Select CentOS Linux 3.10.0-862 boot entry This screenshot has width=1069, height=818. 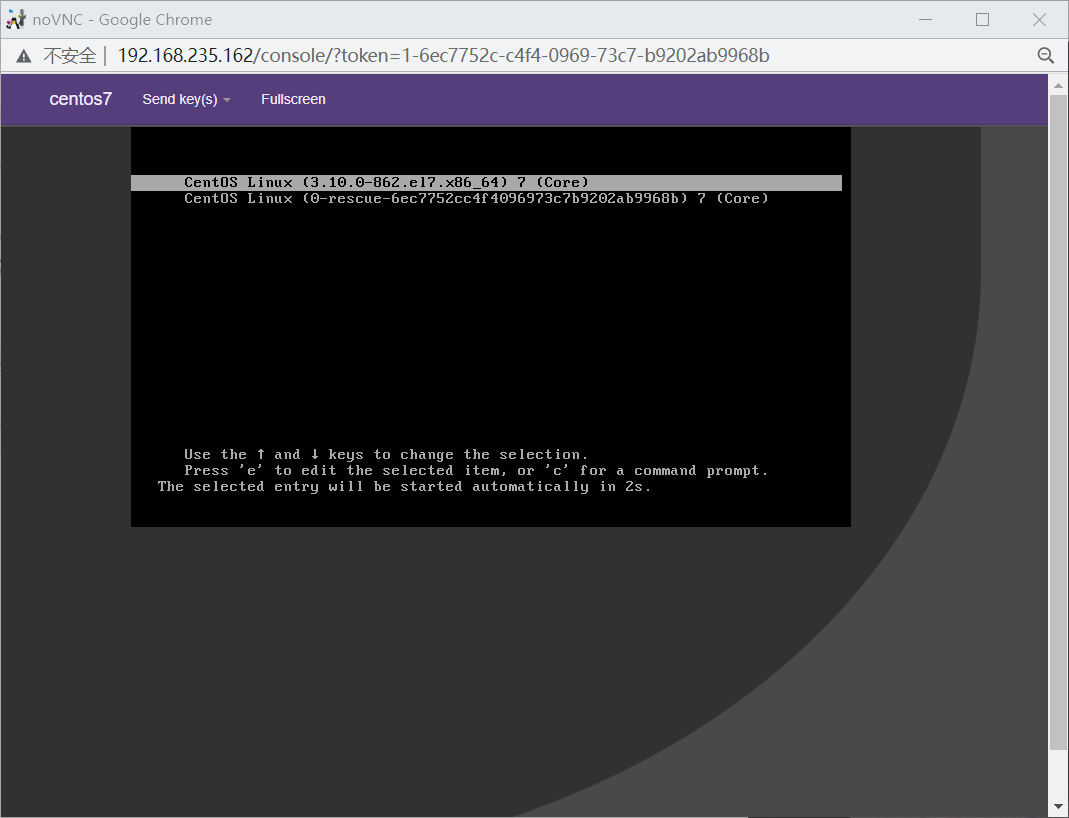(486, 183)
